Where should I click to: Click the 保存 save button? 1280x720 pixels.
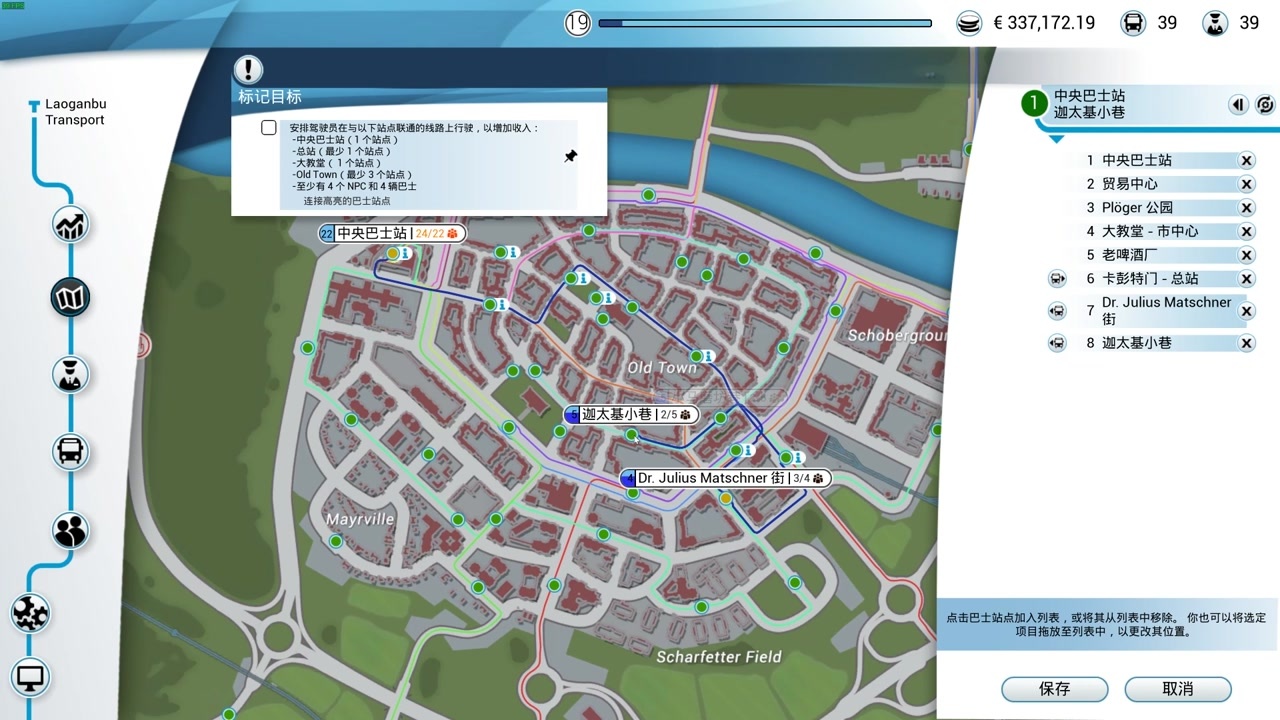click(1055, 689)
